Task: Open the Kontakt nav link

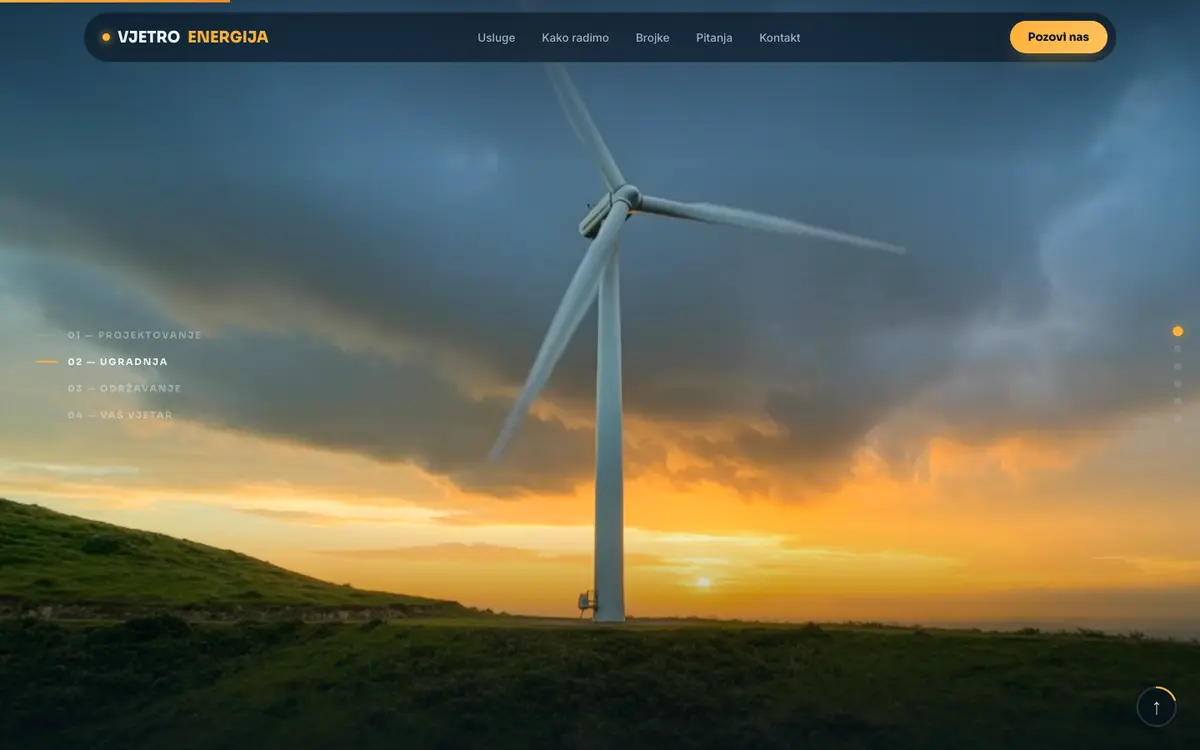Action: point(779,38)
